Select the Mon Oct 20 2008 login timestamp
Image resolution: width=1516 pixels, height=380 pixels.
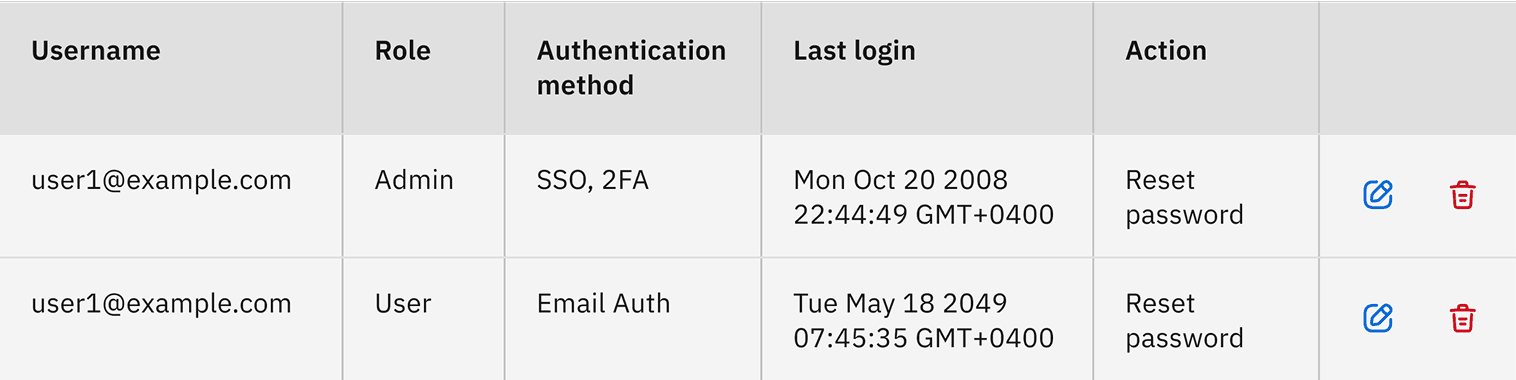pyautogui.click(x=924, y=197)
